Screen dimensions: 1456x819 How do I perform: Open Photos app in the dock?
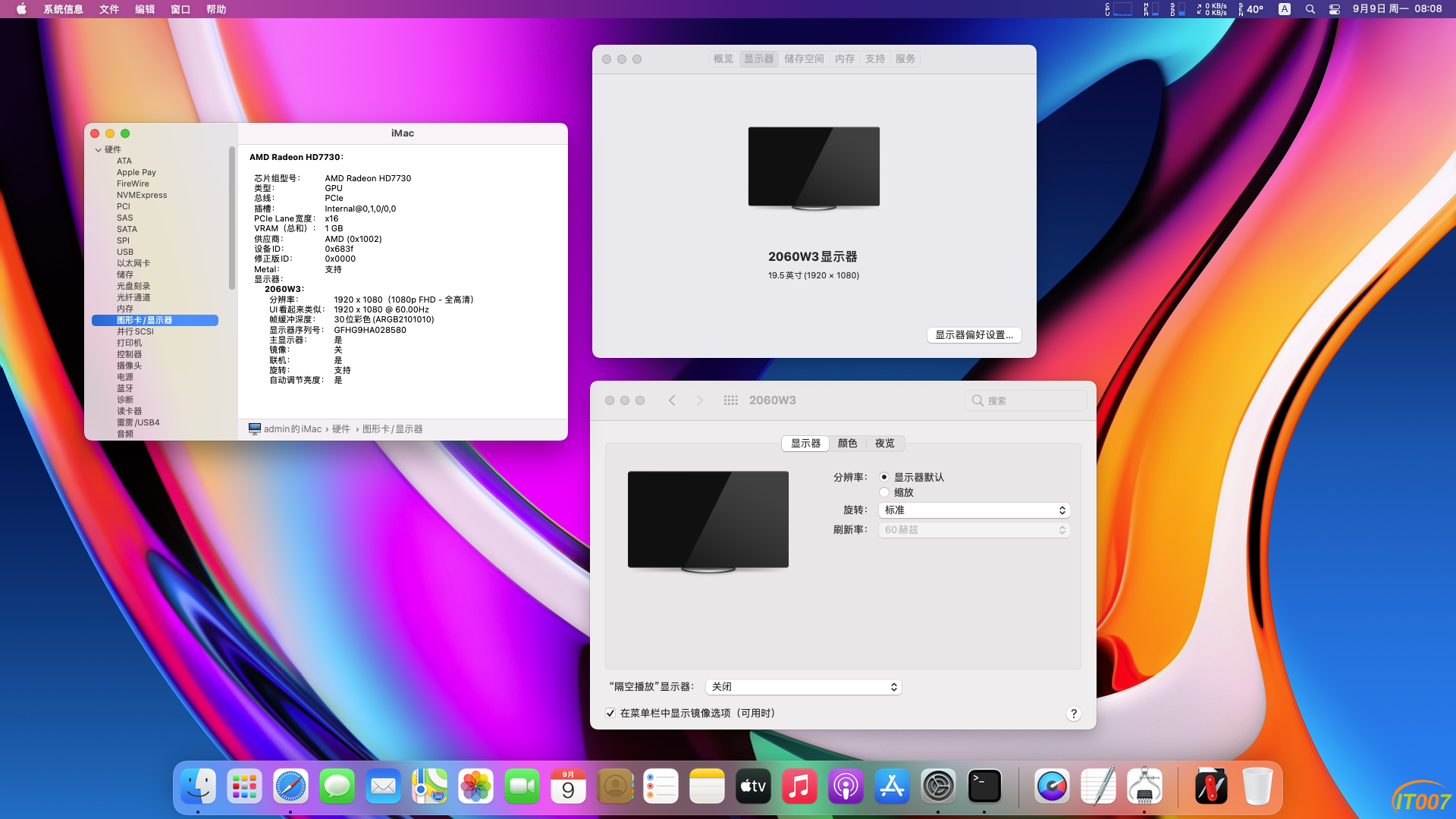[475, 786]
